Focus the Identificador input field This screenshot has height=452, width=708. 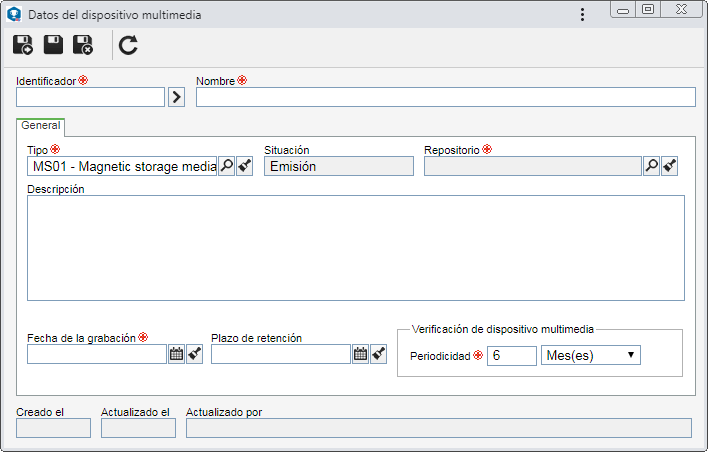pyautogui.click(x=90, y=97)
